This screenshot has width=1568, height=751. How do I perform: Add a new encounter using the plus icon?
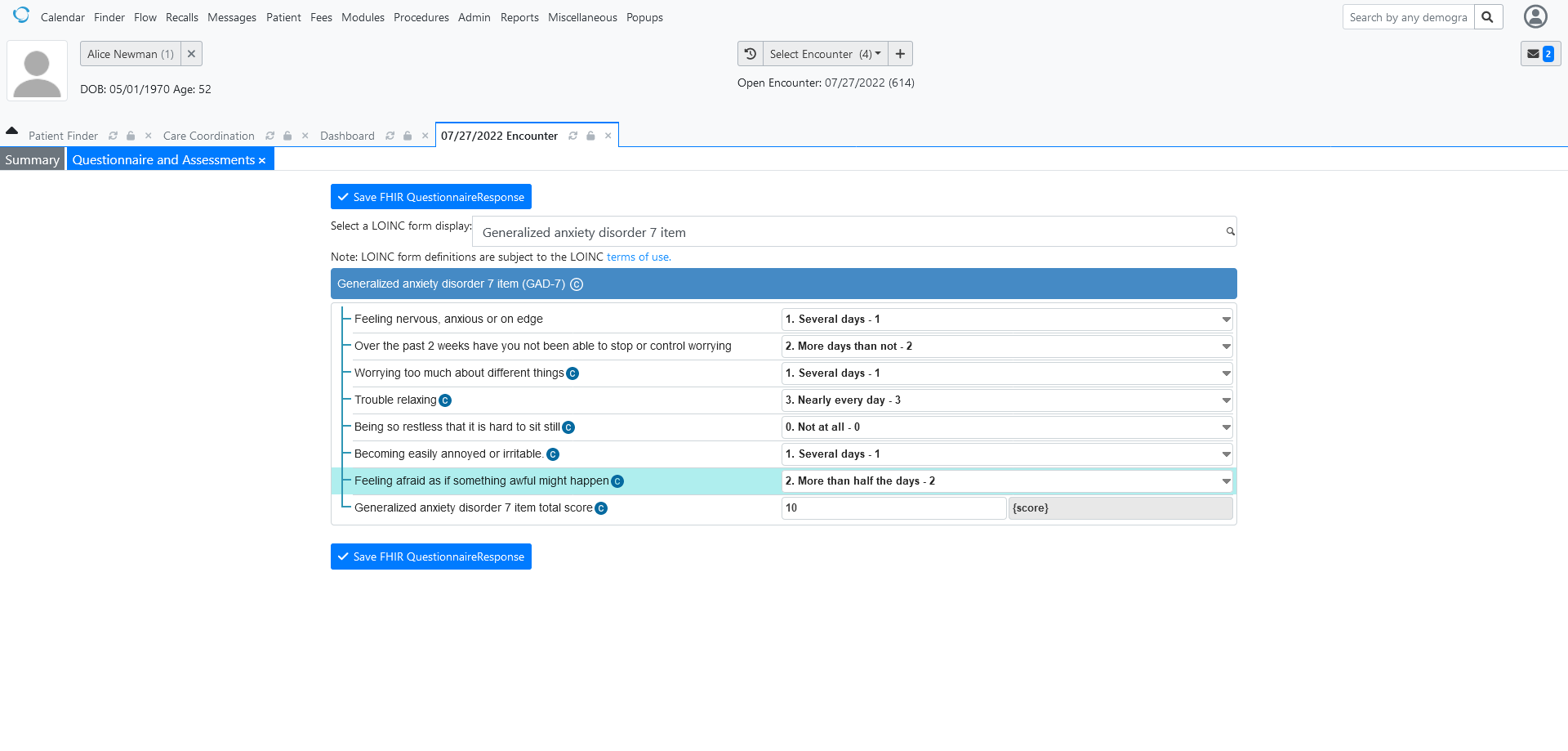(899, 53)
